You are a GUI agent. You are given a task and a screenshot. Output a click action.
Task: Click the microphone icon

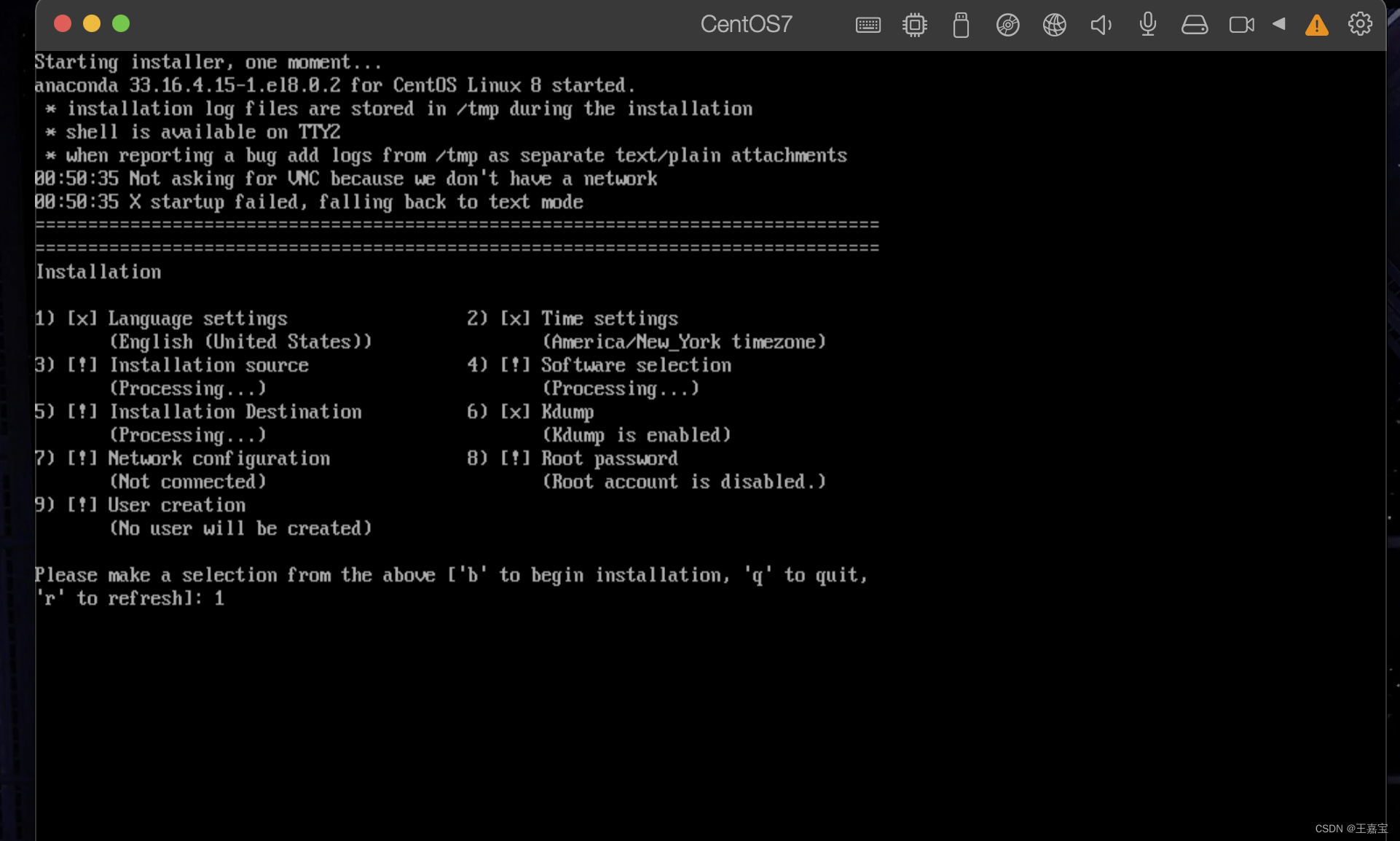[1147, 25]
